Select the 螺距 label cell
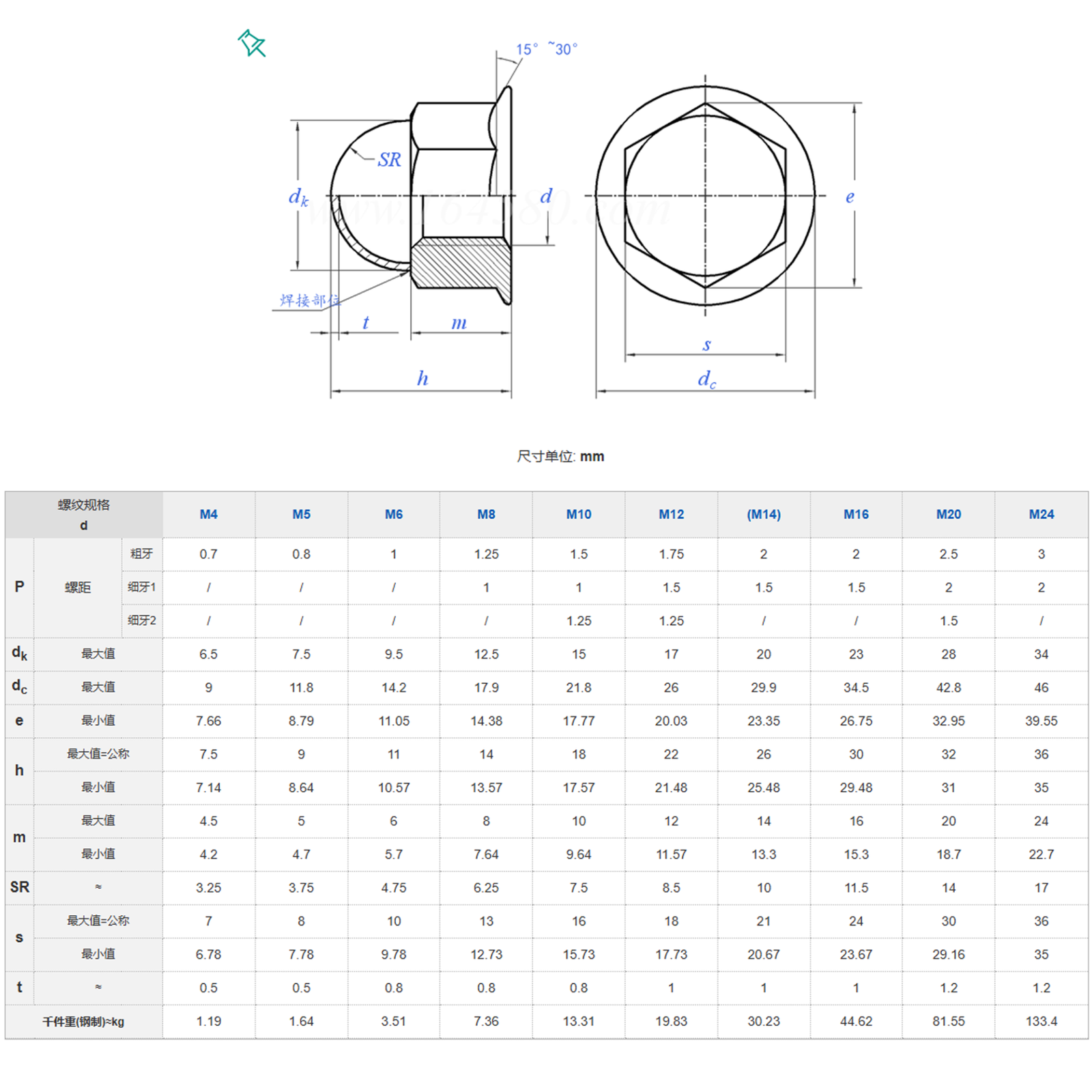Image resolution: width=1092 pixels, height=1092 pixels. tap(78, 588)
